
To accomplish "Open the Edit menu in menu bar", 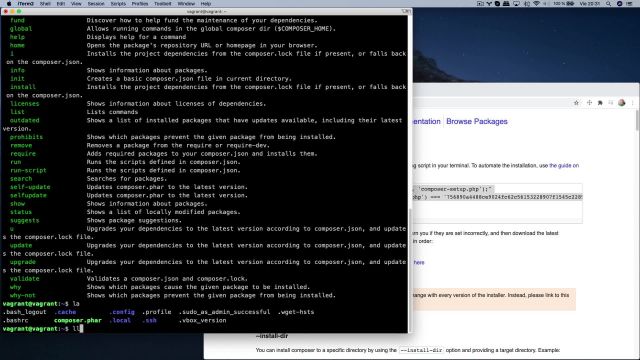I will pos(61,4).
